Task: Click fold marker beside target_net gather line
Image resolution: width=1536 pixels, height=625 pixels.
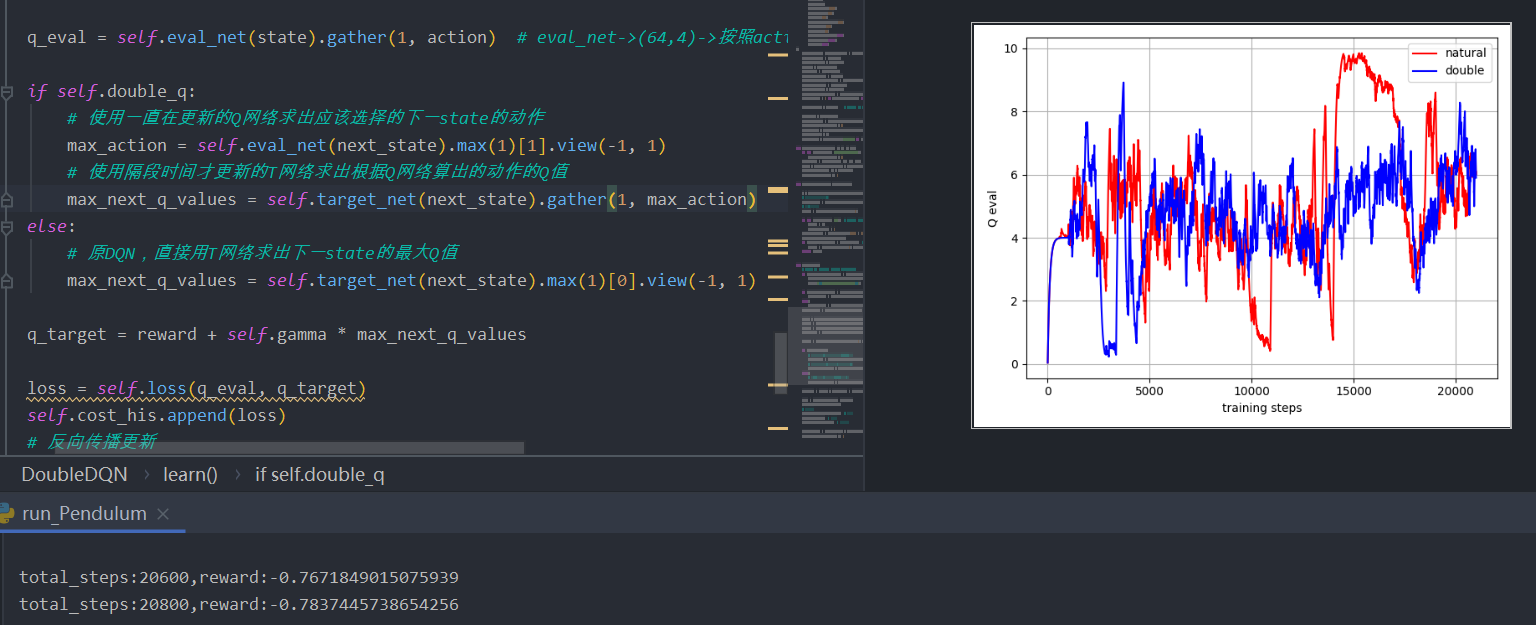Action: click(7, 199)
